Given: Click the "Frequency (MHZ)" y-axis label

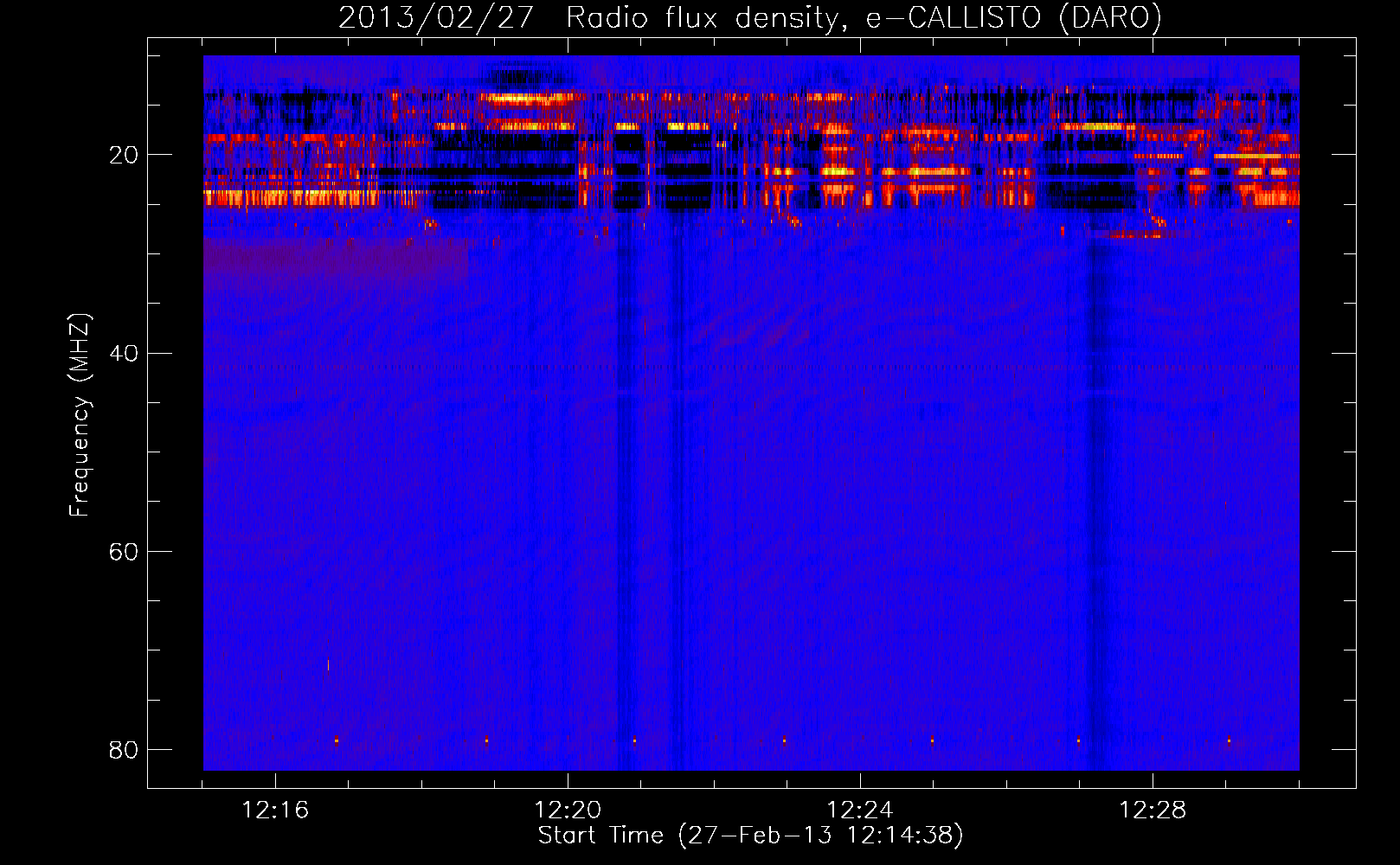Looking at the screenshot, I should [79, 415].
